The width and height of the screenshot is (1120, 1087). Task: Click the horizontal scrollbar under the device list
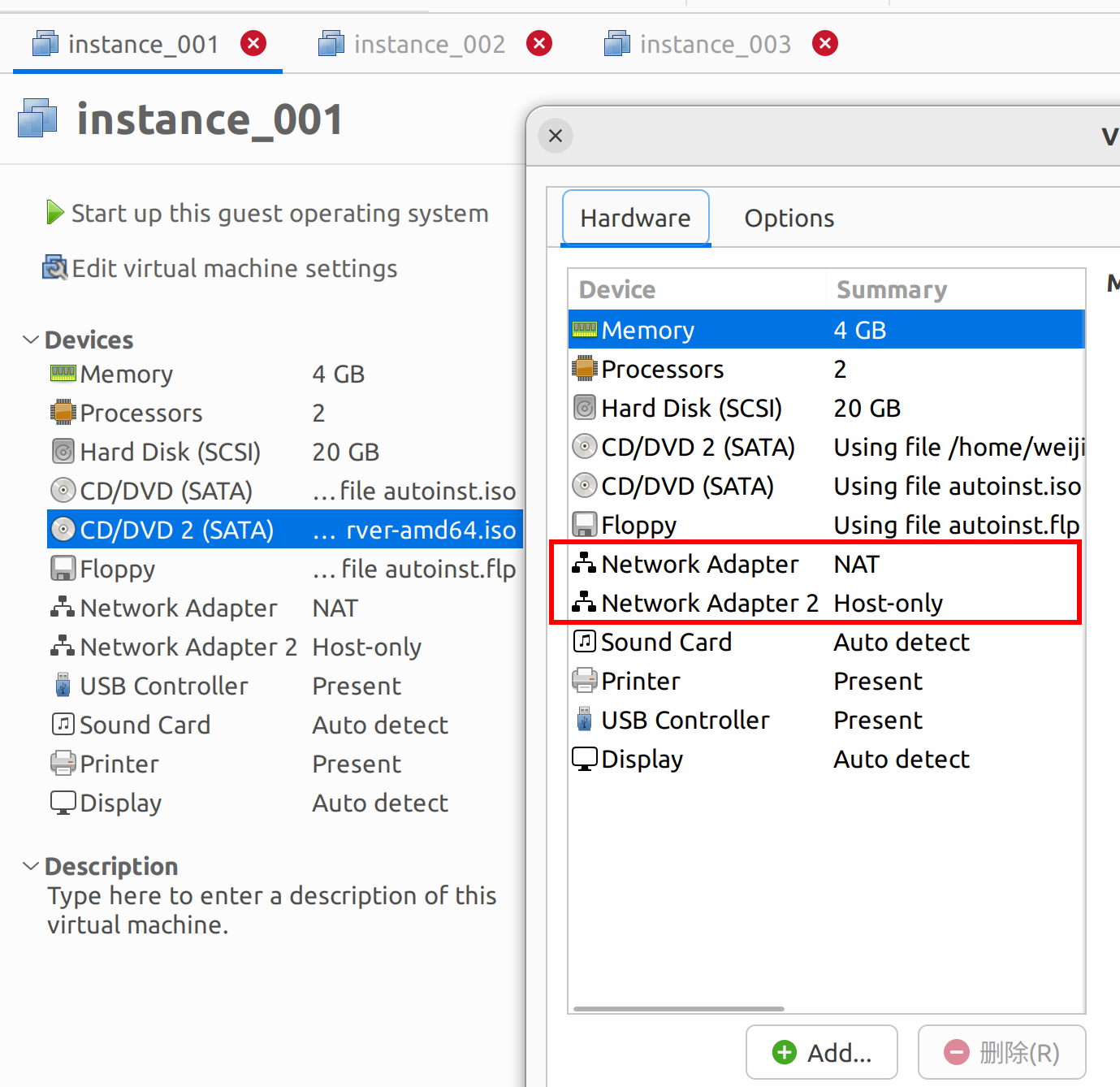679,1009
